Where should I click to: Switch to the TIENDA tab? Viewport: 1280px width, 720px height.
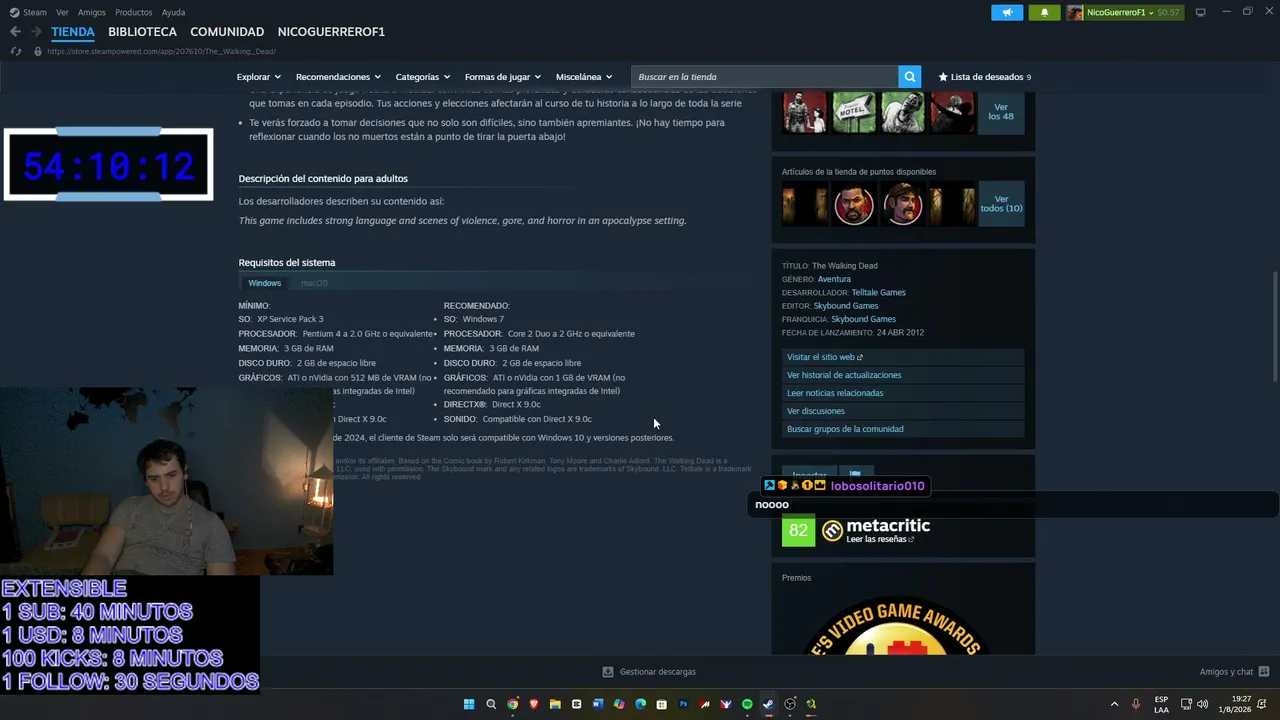(x=73, y=32)
